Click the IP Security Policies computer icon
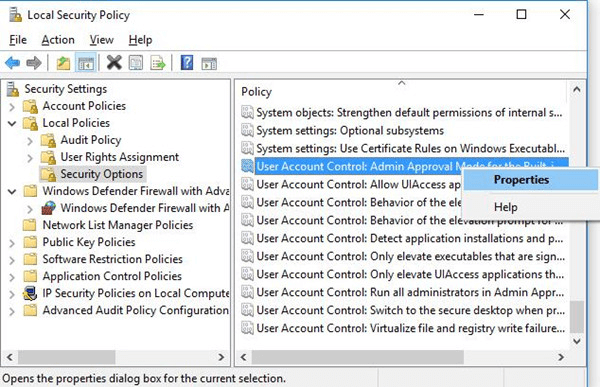 (x=30, y=294)
